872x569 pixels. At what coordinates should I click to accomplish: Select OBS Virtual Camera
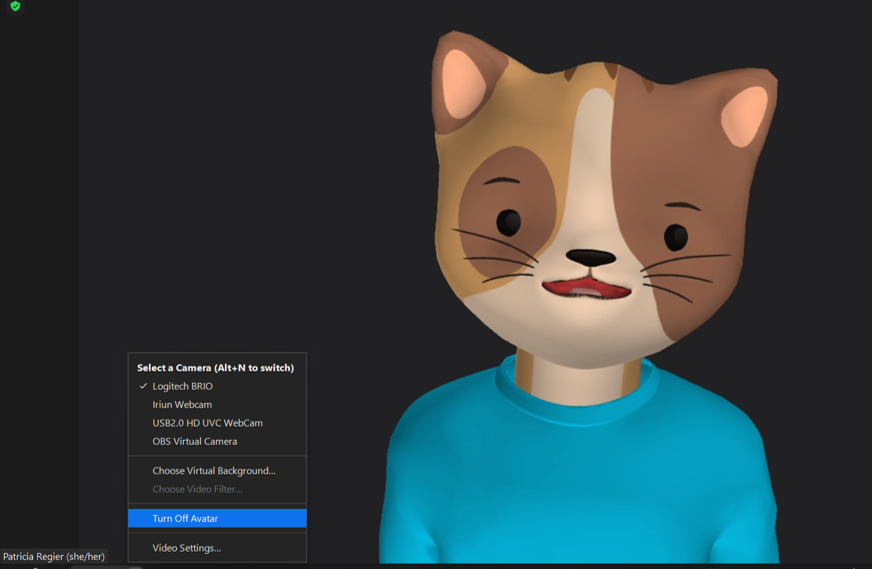(x=194, y=441)
